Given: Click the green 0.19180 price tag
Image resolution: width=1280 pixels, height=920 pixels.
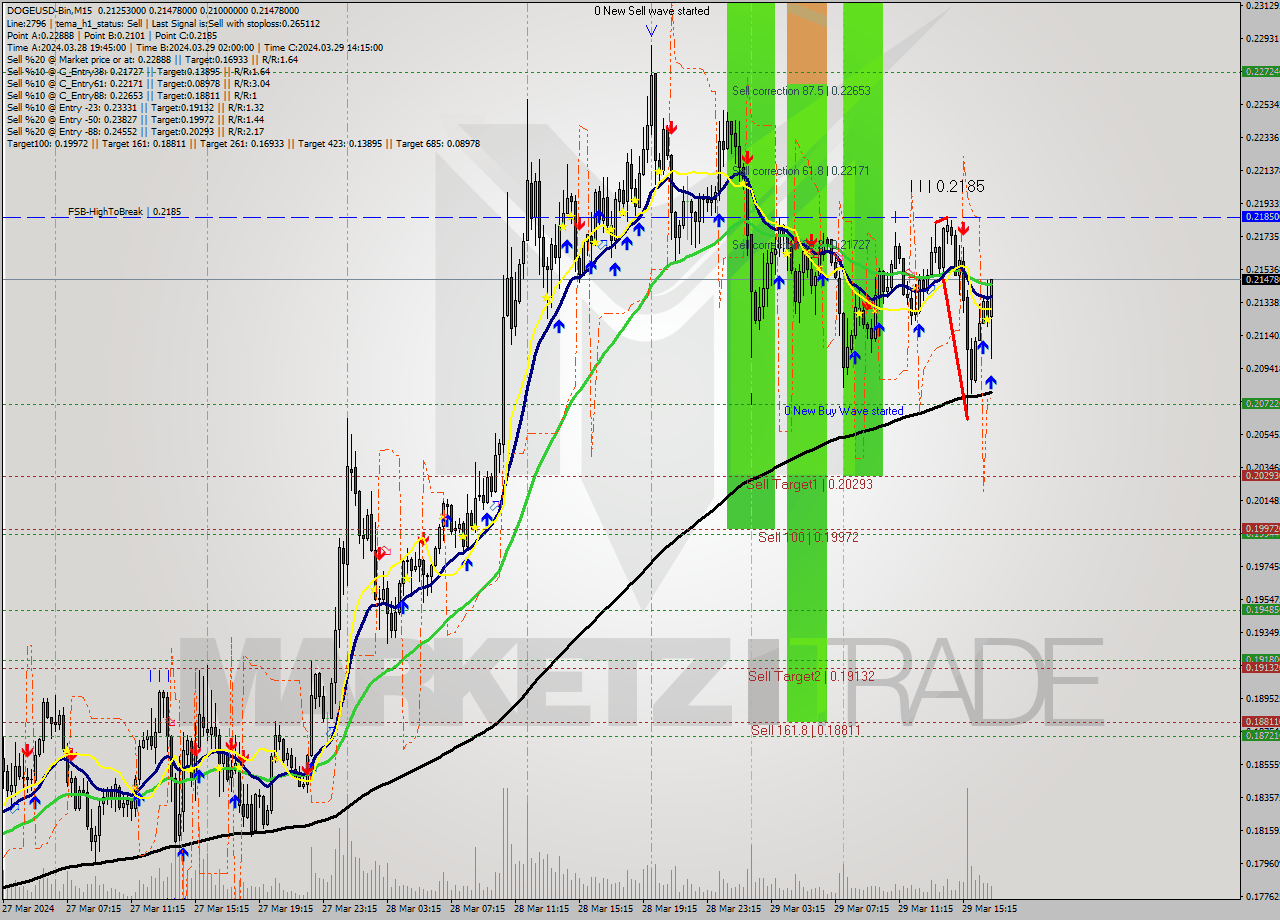Looking at the screenshot, I should click(x=1260, y=659).
